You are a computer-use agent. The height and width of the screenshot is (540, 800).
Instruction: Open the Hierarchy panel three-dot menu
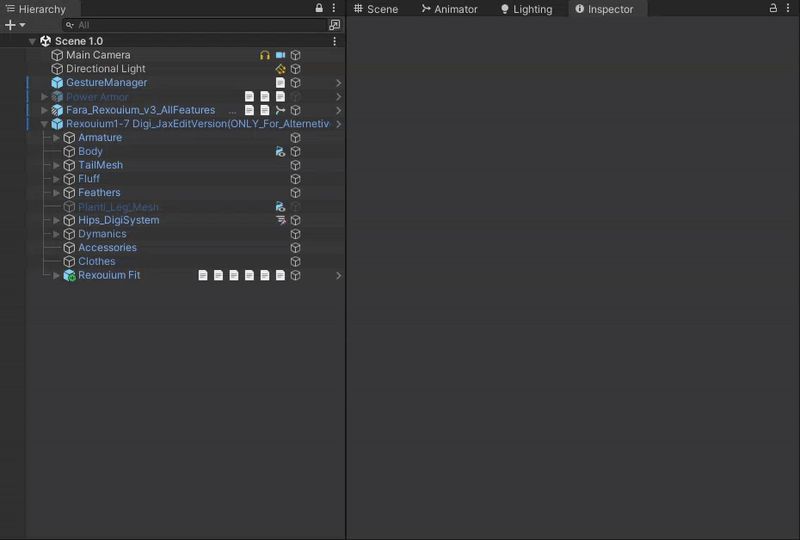pyautogui.click(x=334, y=8)
